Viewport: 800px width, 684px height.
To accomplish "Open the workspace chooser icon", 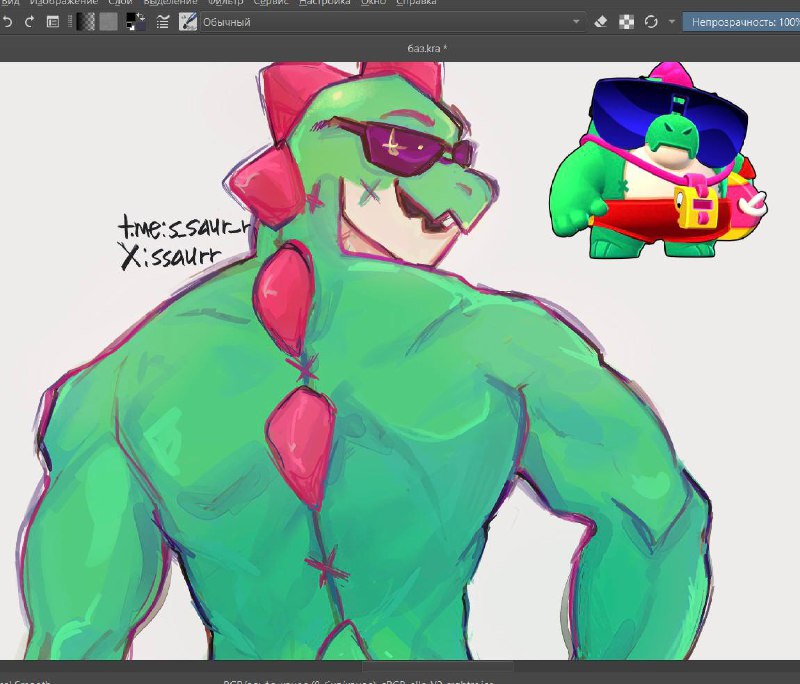I will tap(53, 22).
